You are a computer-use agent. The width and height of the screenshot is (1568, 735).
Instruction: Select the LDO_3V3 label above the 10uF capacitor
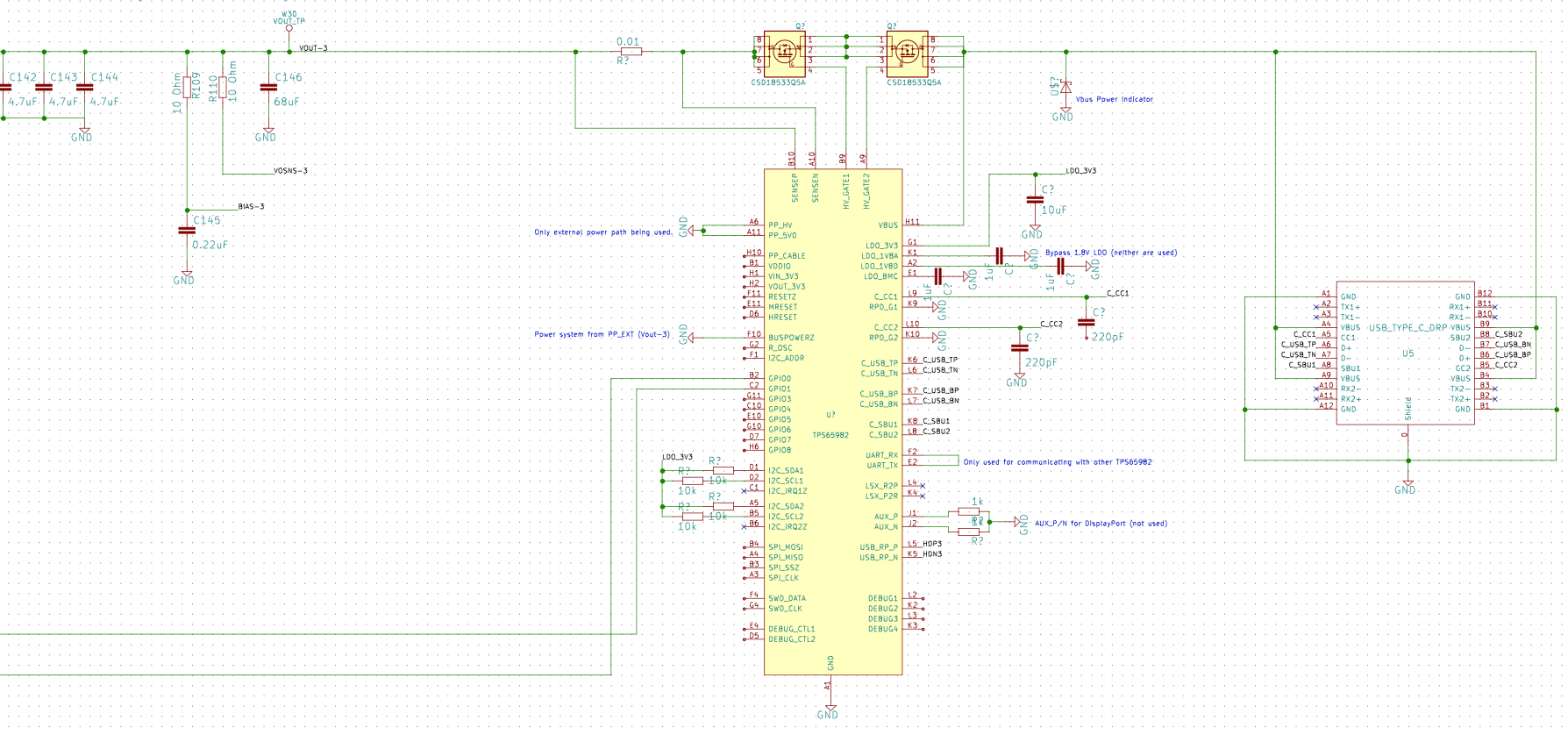point(1081,171)
